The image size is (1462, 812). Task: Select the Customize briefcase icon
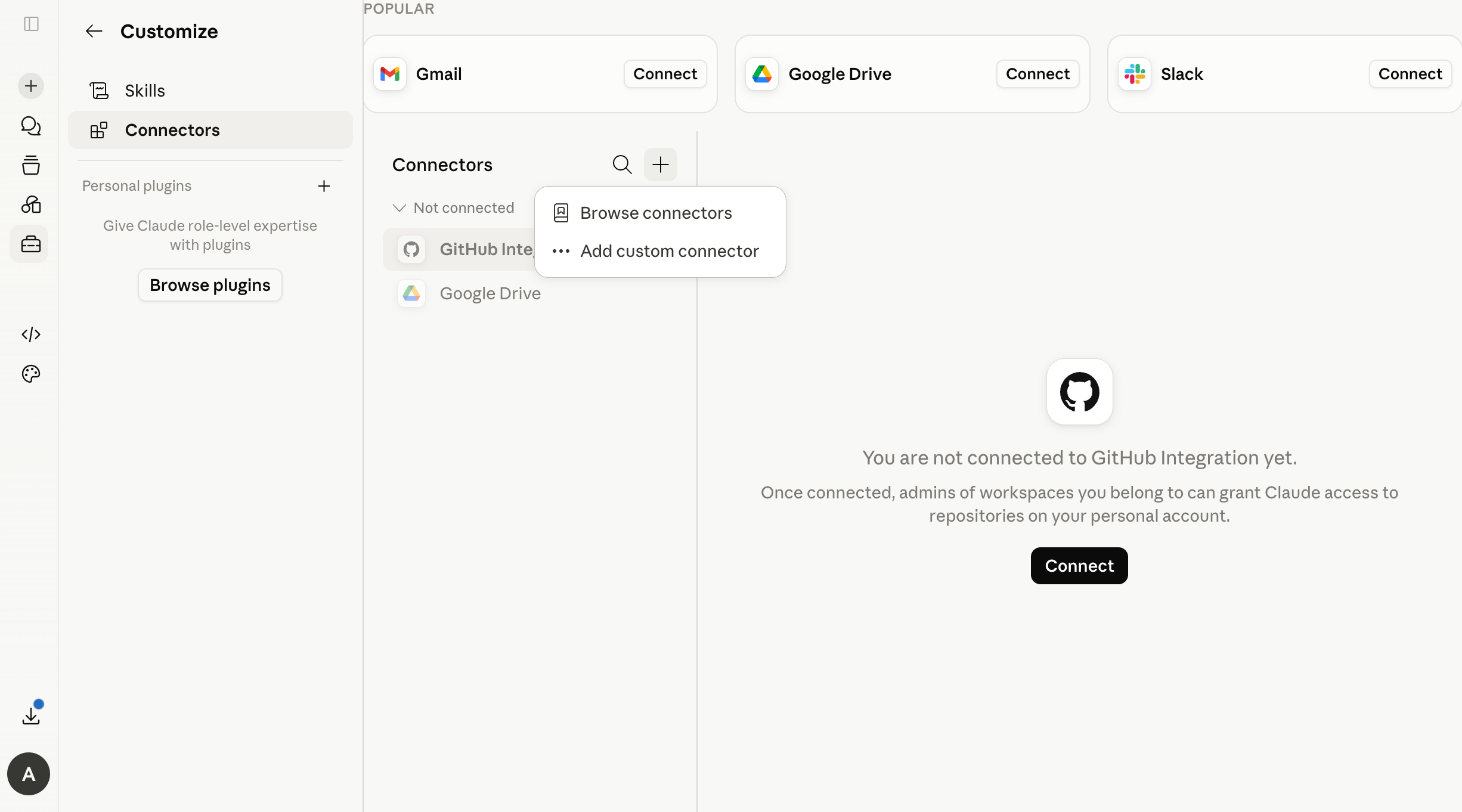click(x=30, y=244)
